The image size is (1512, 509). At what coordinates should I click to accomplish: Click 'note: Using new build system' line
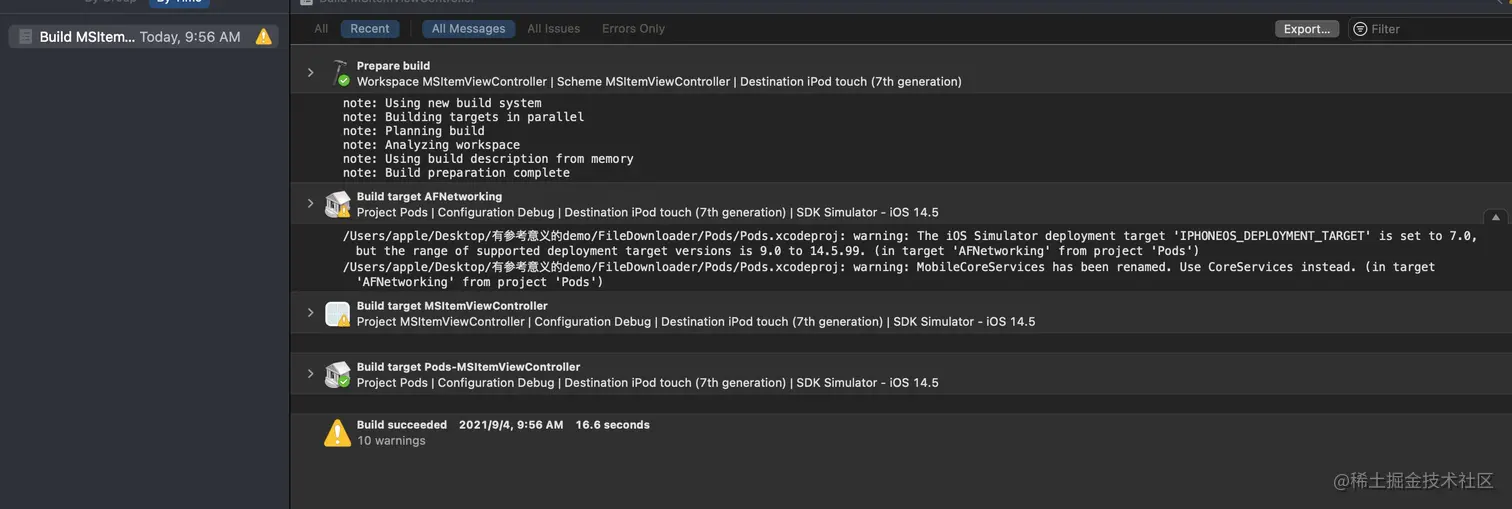(442, 103)
